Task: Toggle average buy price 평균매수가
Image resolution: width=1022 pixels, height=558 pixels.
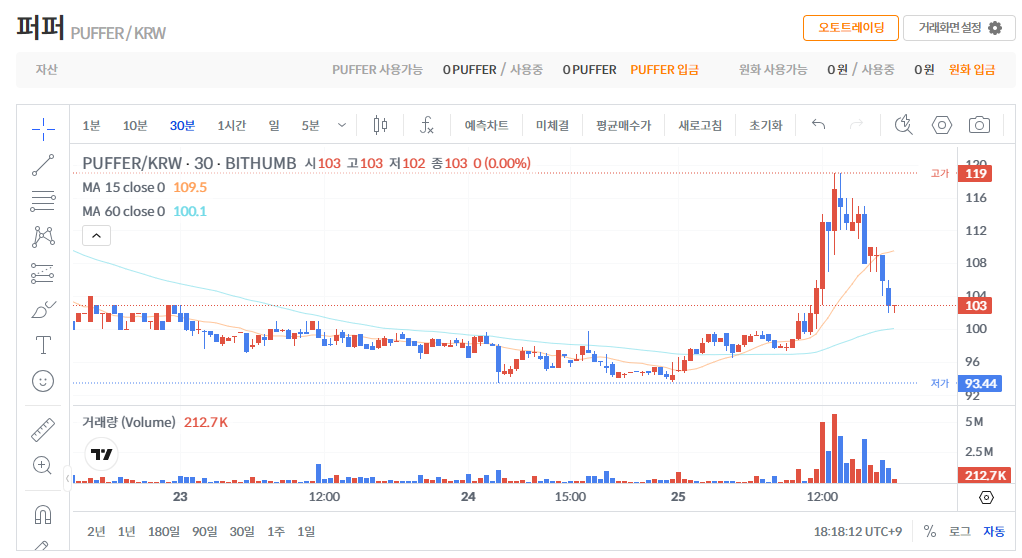Action: click(623, 125)
